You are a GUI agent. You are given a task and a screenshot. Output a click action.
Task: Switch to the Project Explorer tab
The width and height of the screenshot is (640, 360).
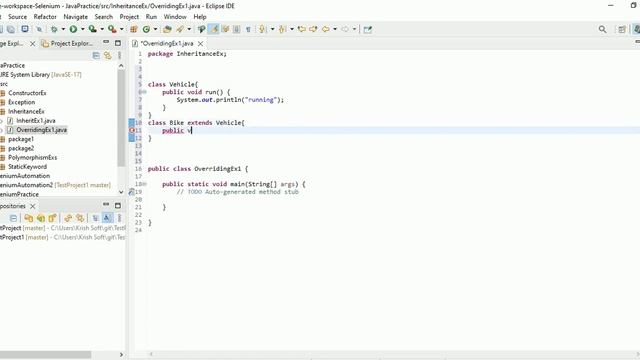click(x=68, y=43)
